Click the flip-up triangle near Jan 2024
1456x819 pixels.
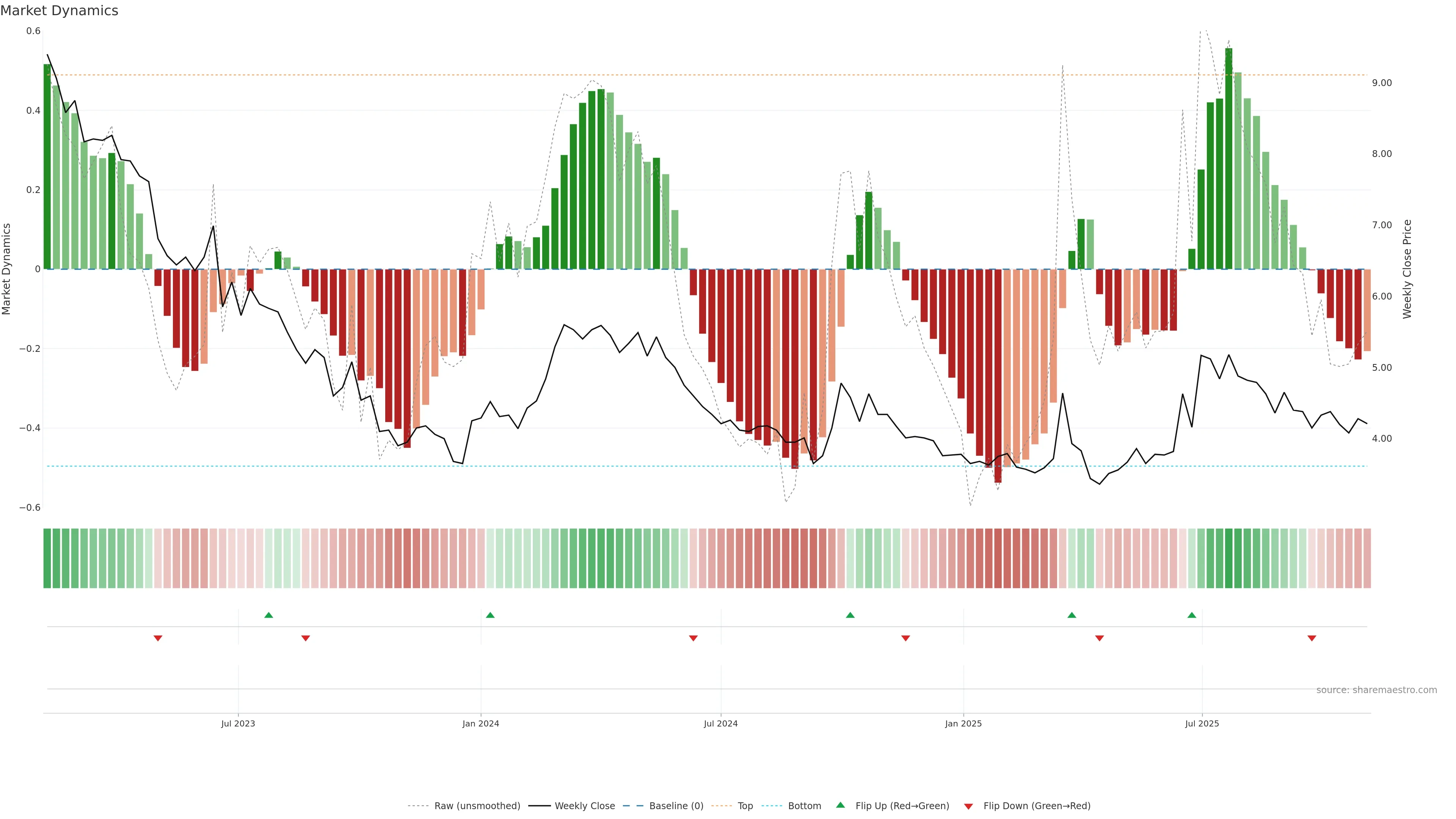(490, 615)
